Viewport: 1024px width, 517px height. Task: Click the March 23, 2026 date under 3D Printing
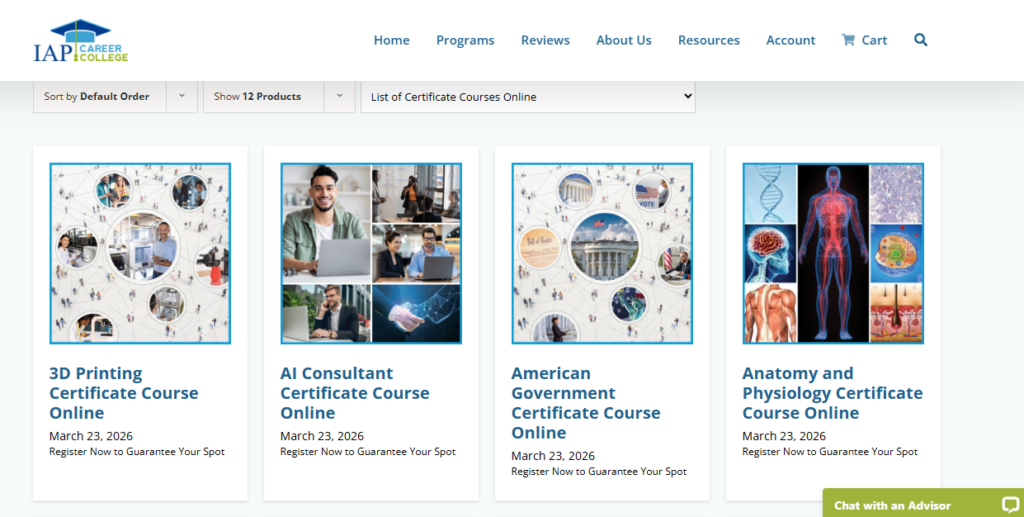tap(91, 436)
